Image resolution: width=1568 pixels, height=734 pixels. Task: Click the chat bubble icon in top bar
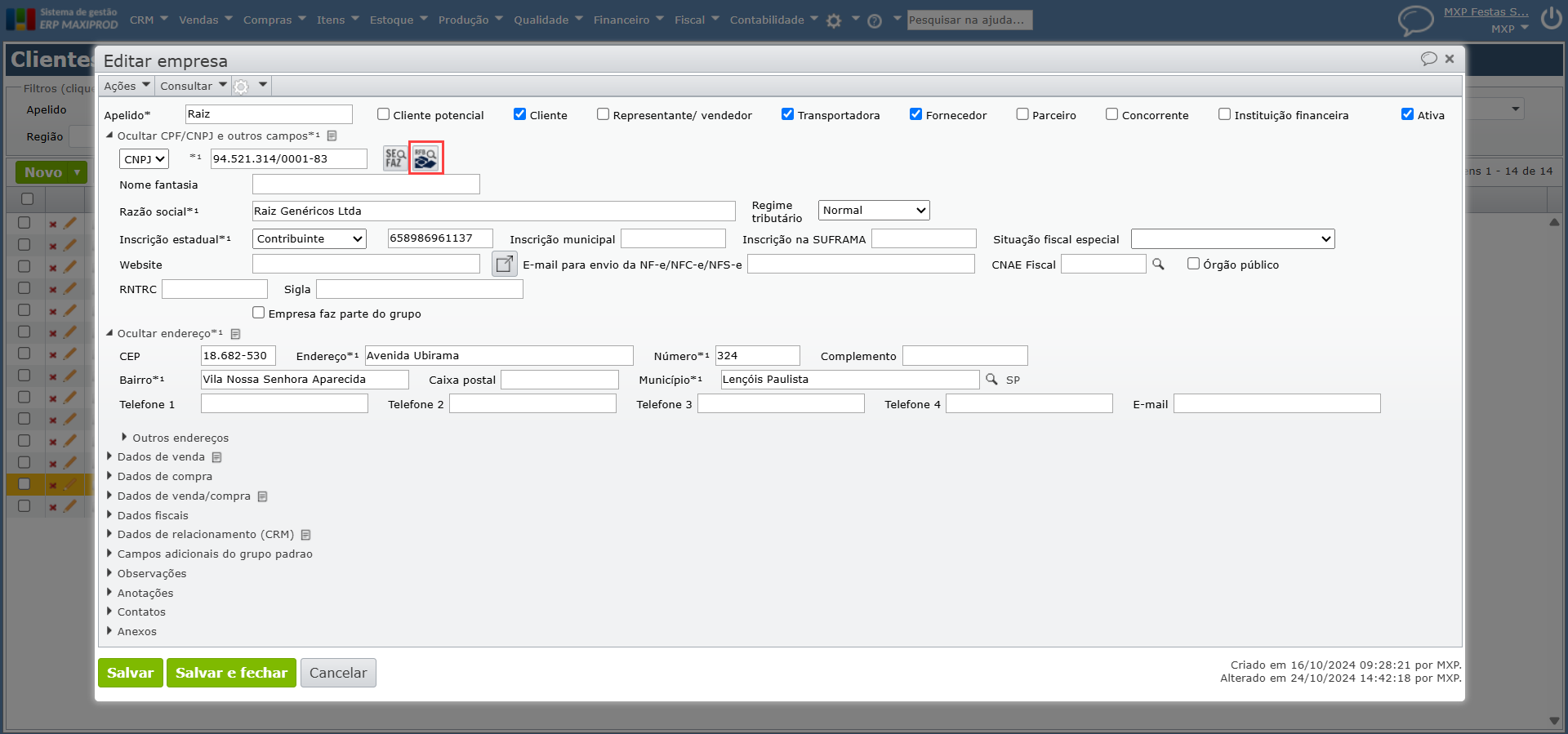pos(1415,20)
